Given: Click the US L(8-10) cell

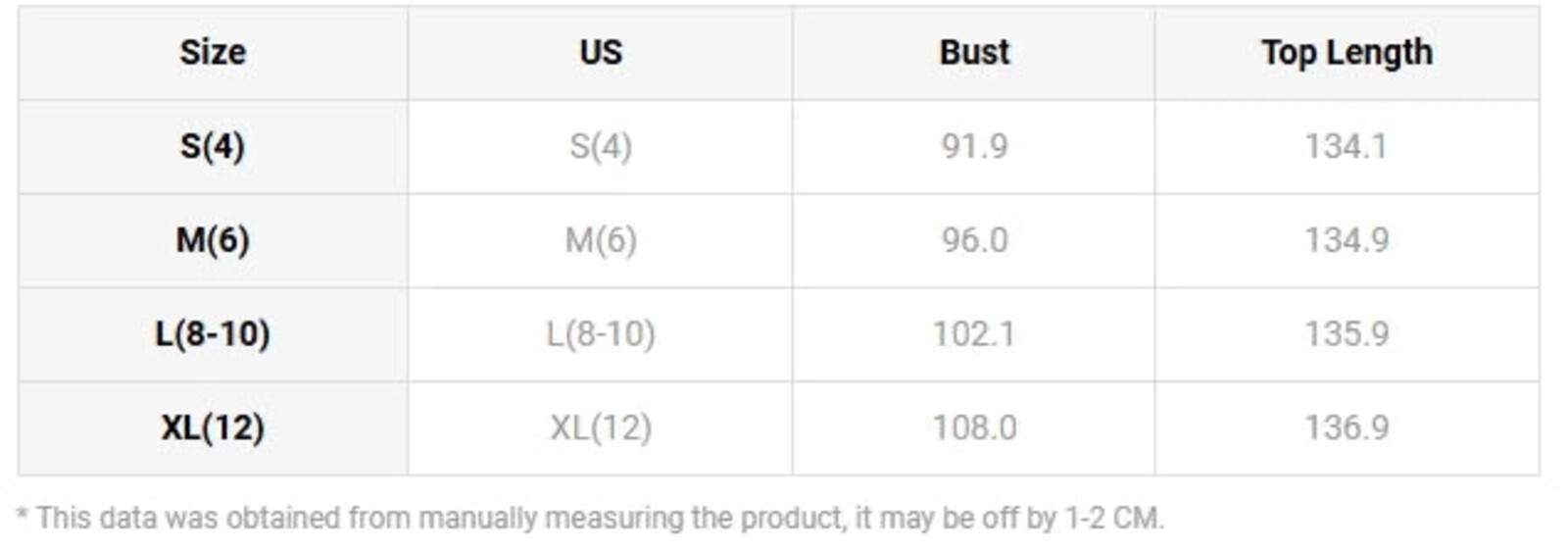Looking at the screenshot, I should [x=601, y=334].
